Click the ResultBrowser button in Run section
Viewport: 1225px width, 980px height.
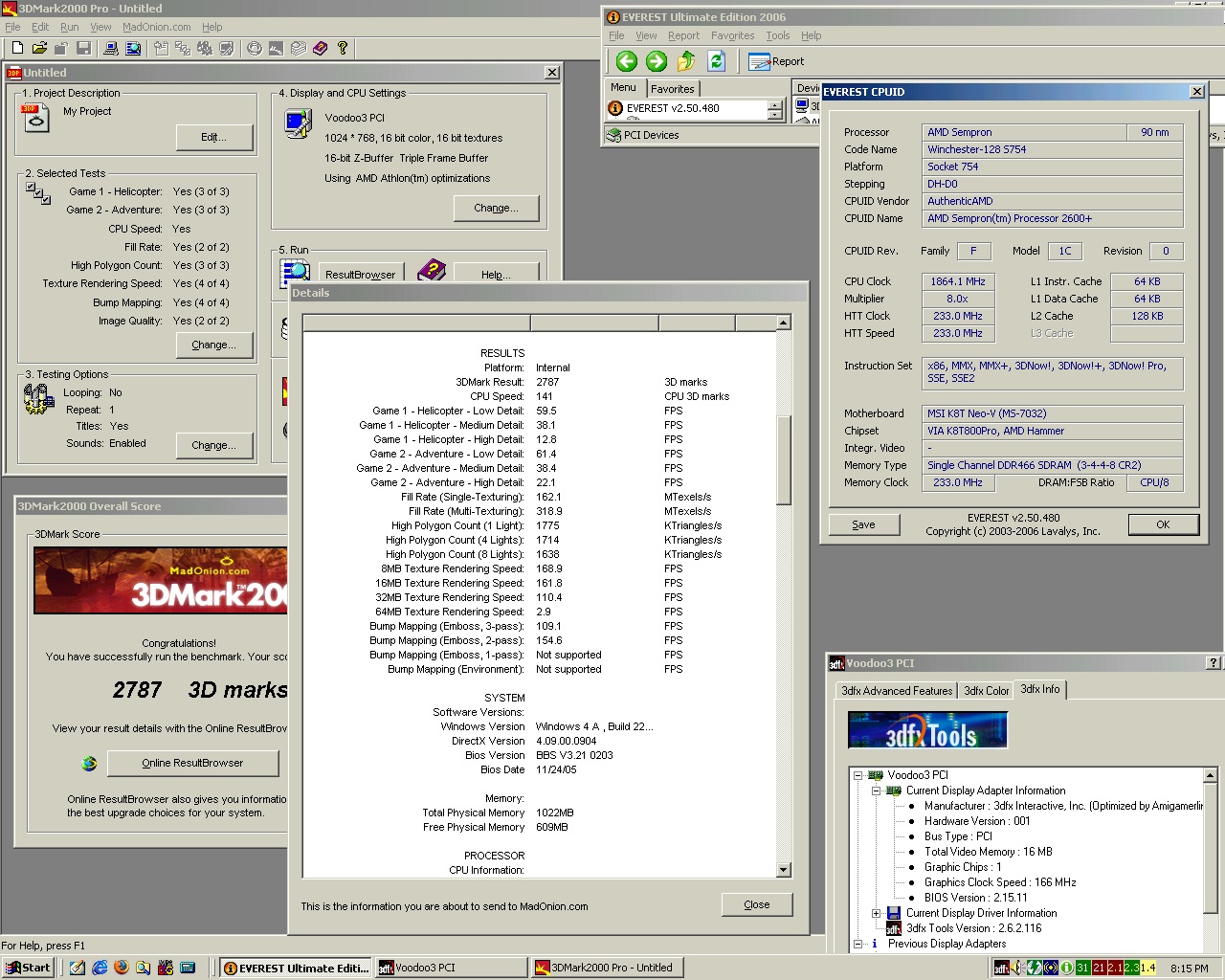[x=360, y=273]
